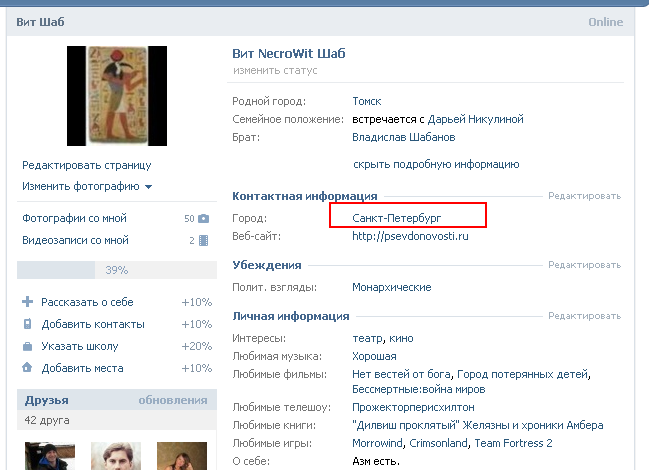Open Дарьей Никулиной profile link

[x=476, y=119]
